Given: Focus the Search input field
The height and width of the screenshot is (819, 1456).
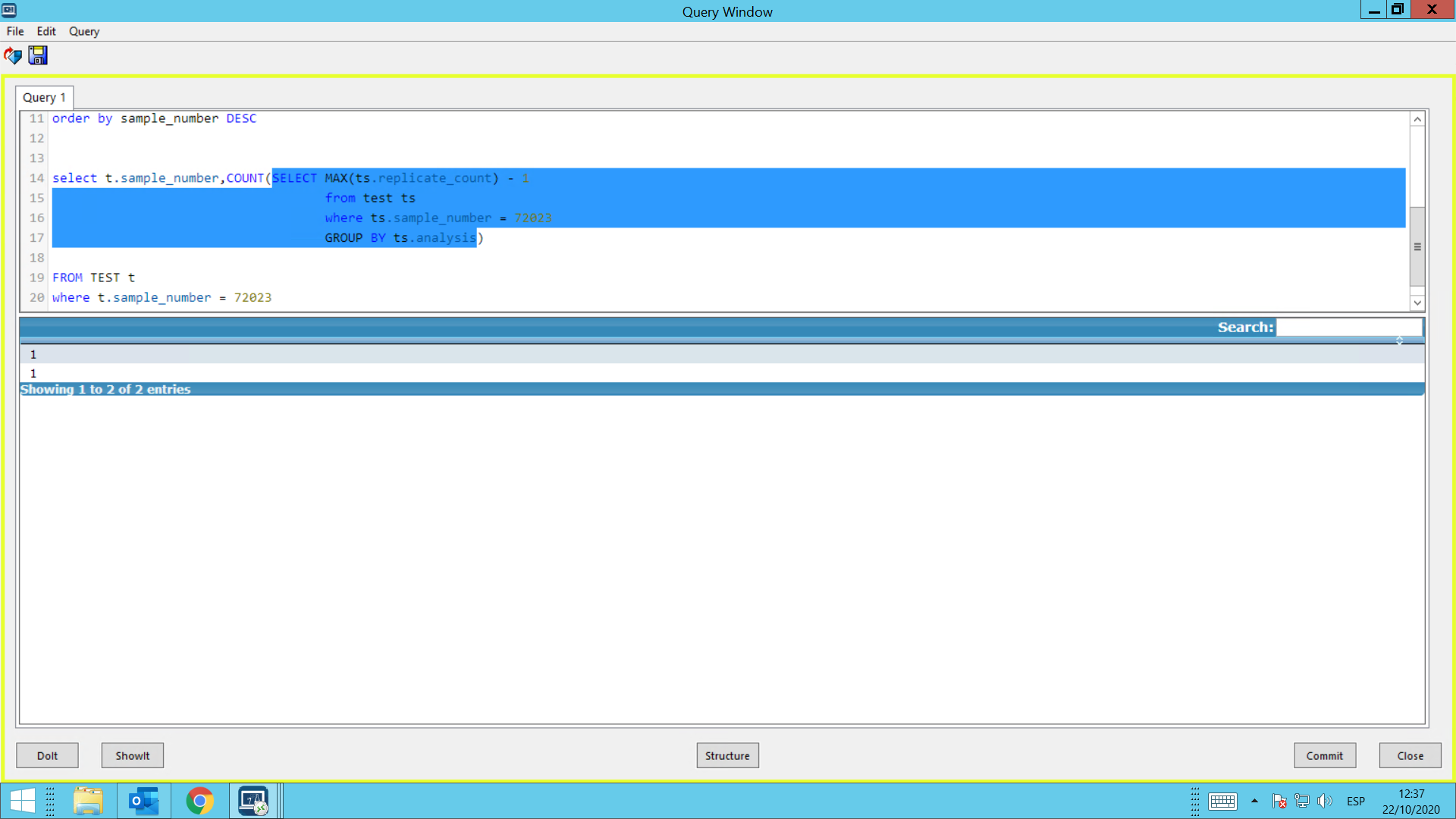Looking at the screenshot, I should tap(1348, 327).
